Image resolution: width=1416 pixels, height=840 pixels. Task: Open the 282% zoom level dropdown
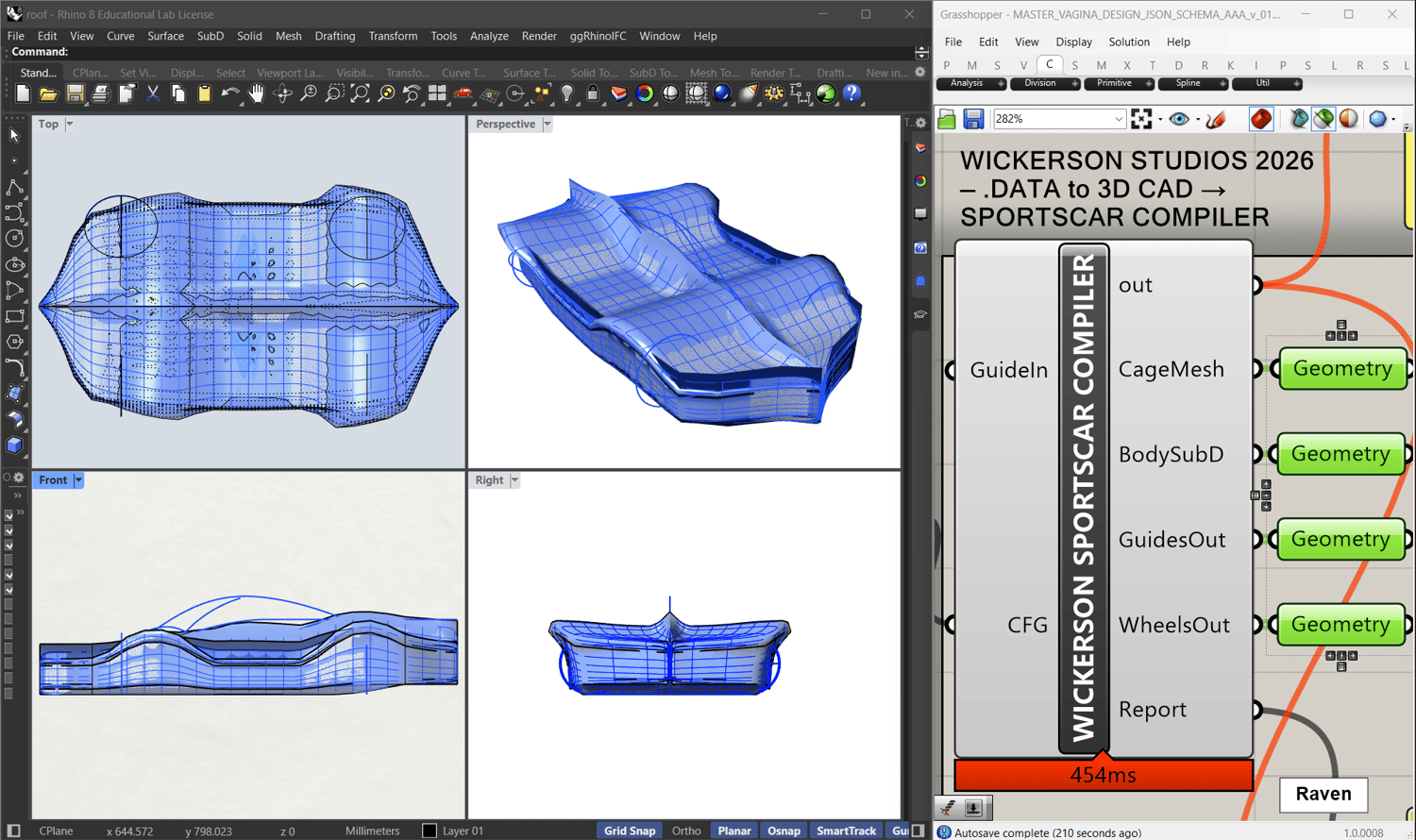1119,119
